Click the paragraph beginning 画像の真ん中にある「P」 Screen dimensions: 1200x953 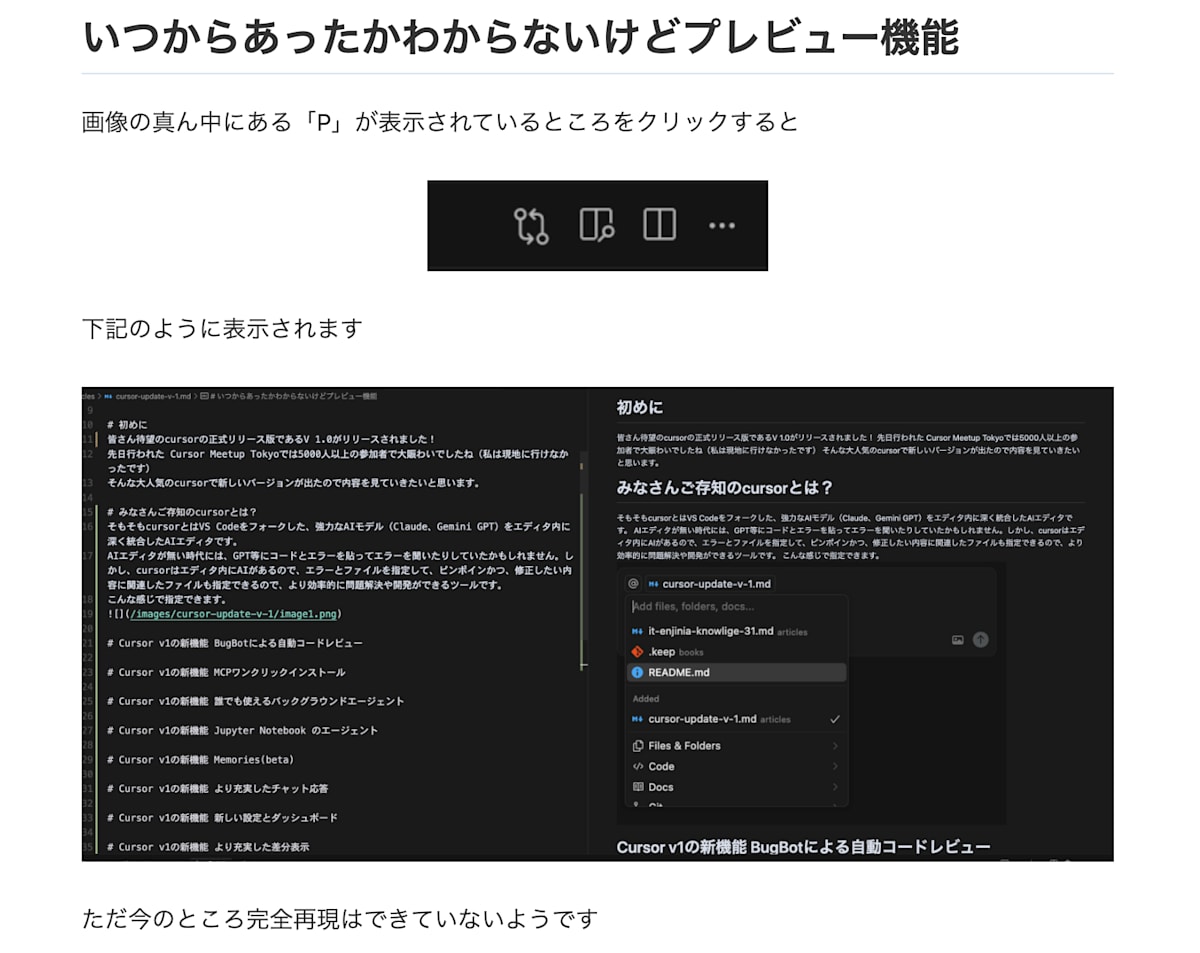coord(441,122)
